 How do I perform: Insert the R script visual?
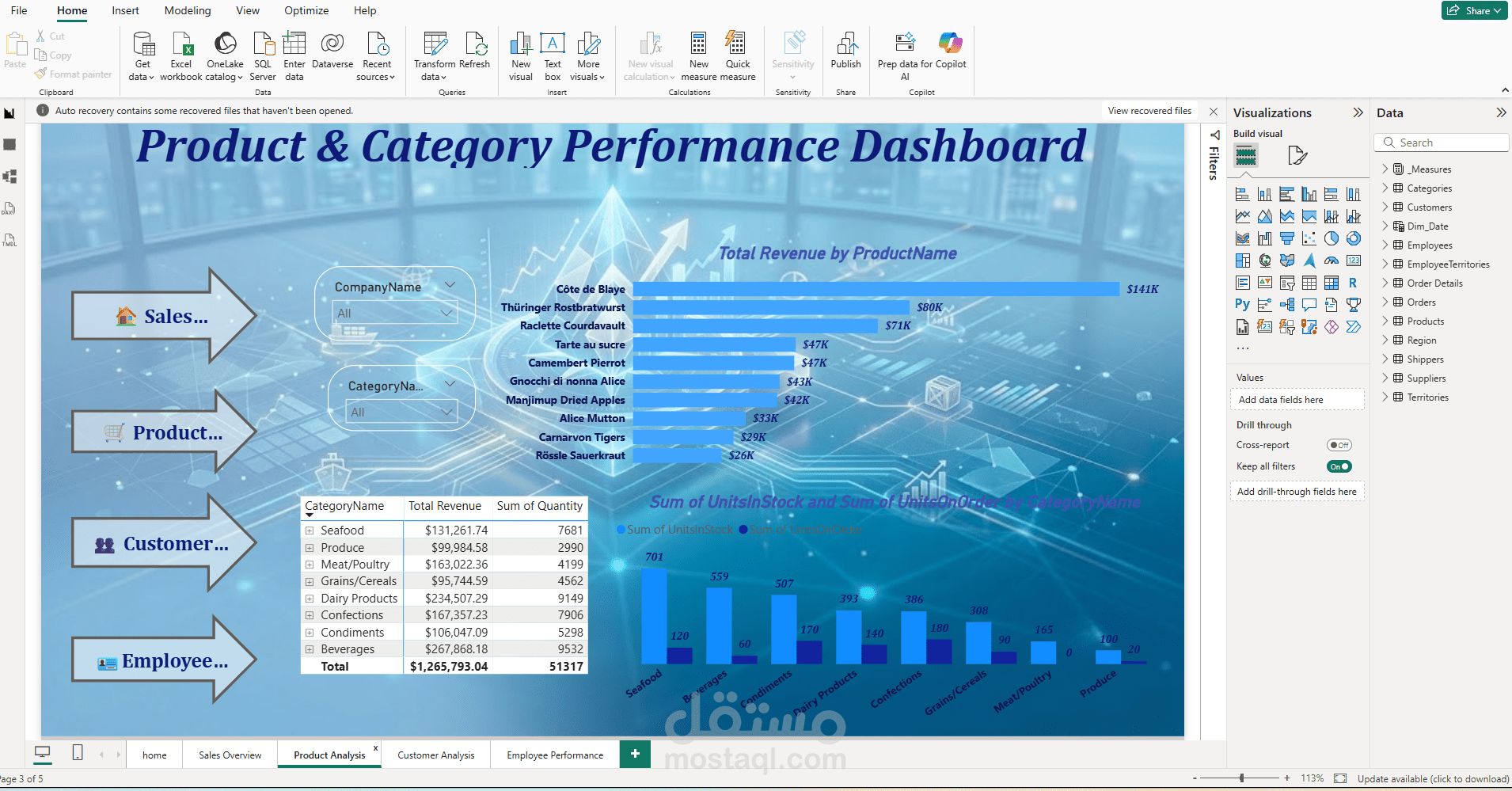coord(1354,283)
